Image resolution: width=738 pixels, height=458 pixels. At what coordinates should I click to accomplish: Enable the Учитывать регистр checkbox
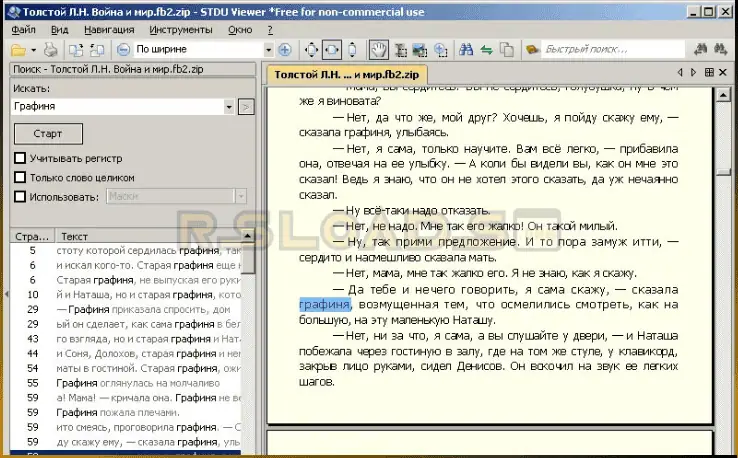[x=20, y=158]
